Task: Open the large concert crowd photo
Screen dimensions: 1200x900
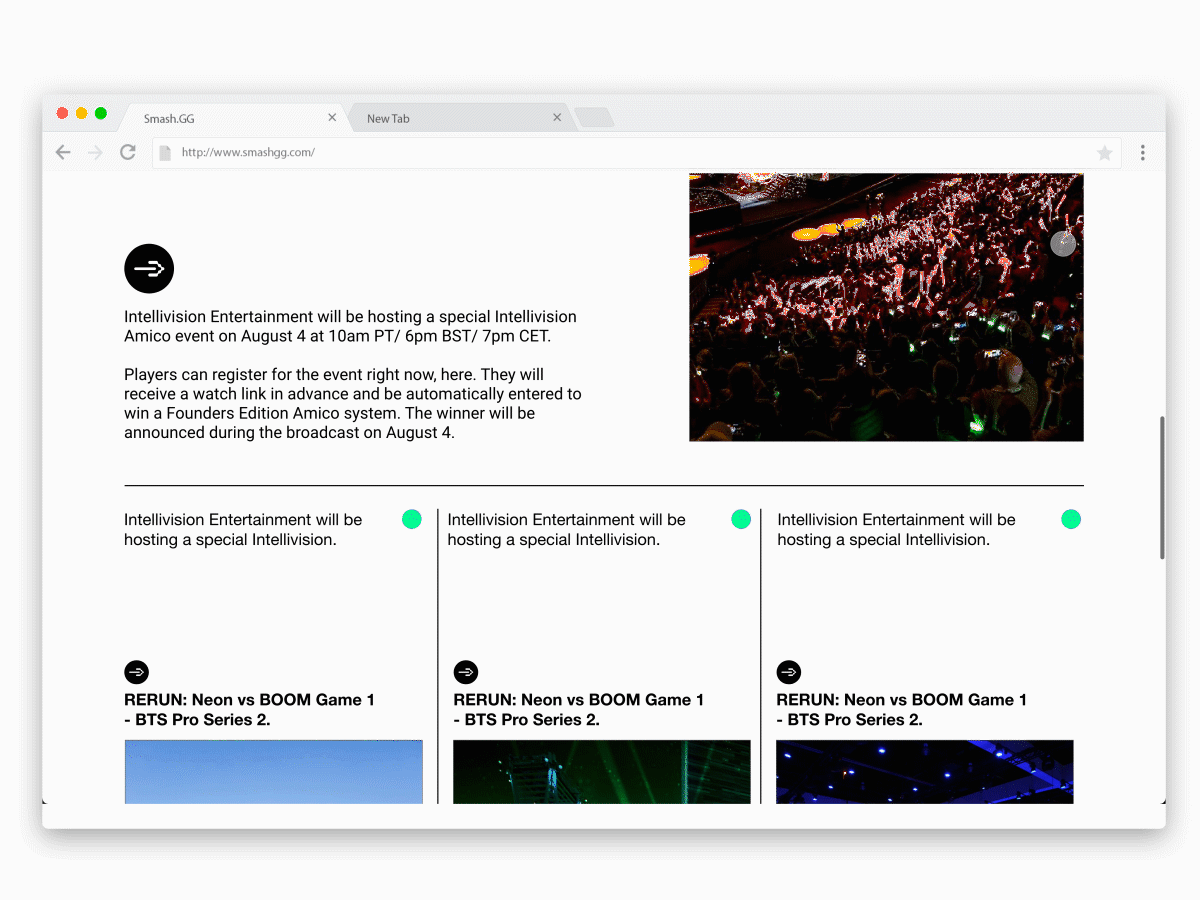Action: 886,307
